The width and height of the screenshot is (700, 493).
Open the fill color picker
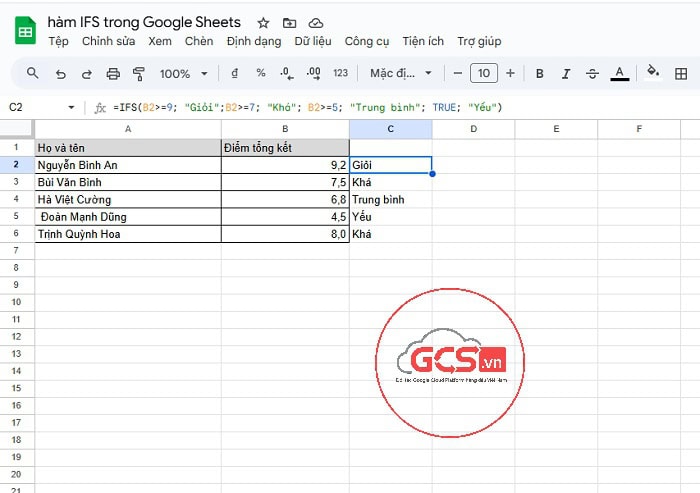point(653,73)
